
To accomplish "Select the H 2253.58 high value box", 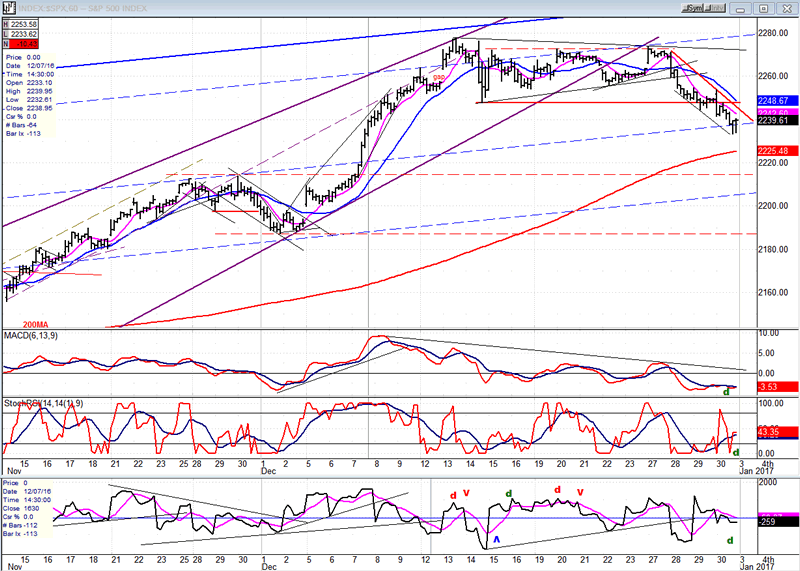I will pos(20,24).
